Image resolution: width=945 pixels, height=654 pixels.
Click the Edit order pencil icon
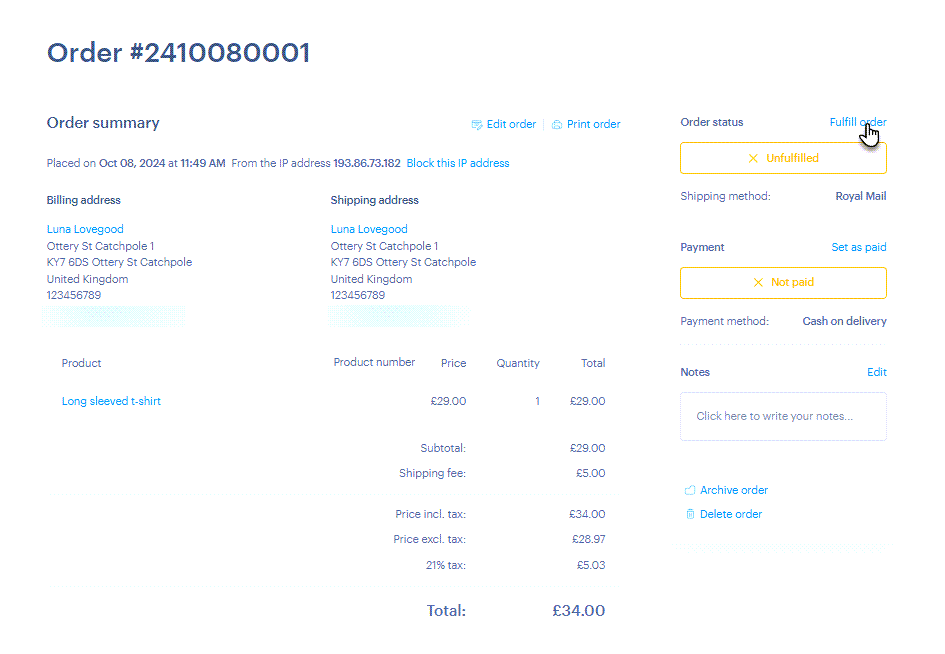pyautogui.click(x=477, y=125)
